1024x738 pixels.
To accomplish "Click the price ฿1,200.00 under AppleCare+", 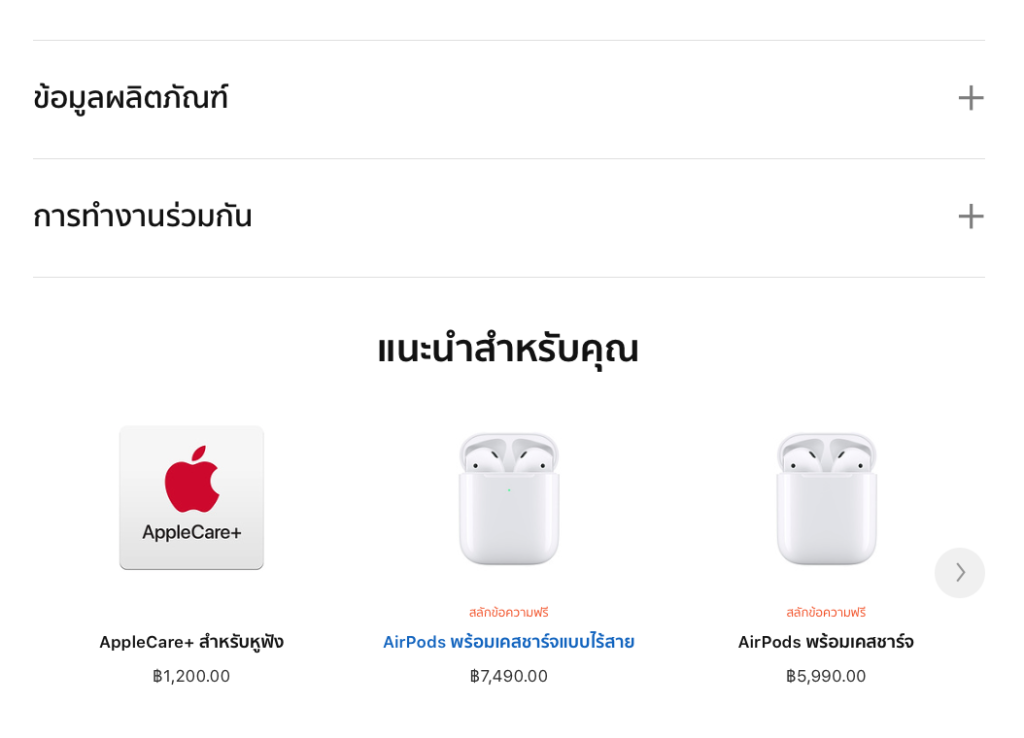I will [x=191, y=675].
